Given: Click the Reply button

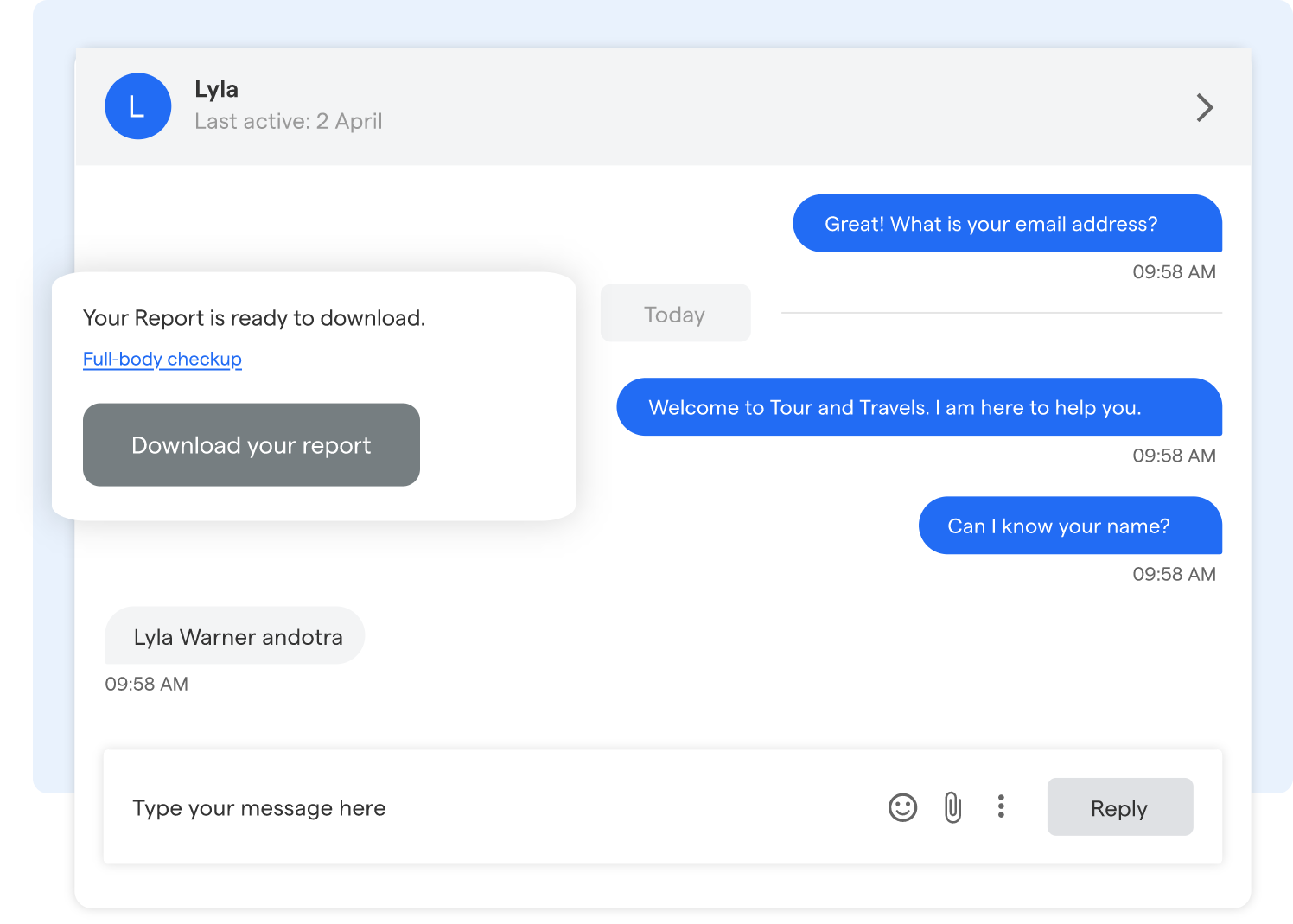Looking at the screenshot, I should click(x=1120, y=806).
